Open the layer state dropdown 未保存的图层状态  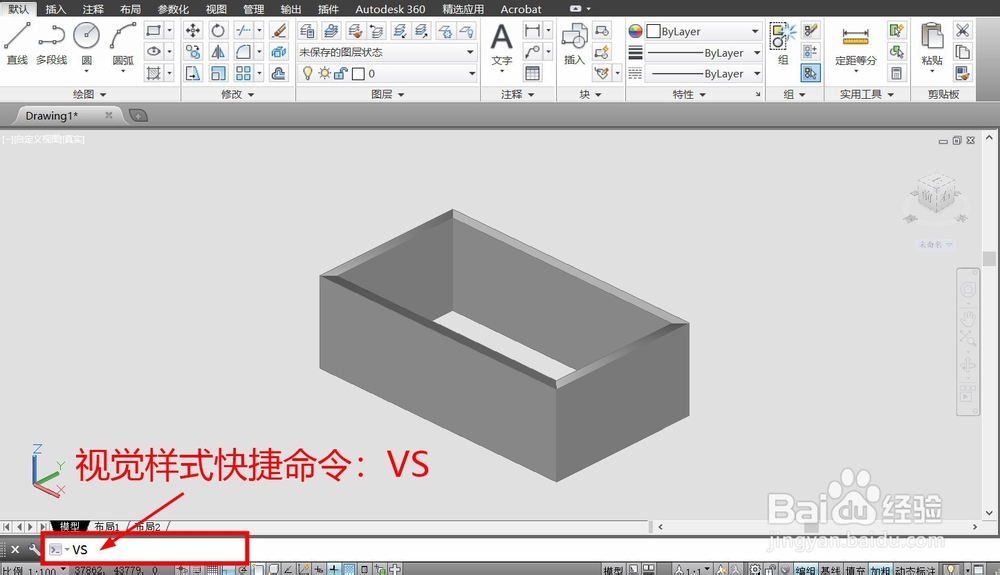coord(387,52)
